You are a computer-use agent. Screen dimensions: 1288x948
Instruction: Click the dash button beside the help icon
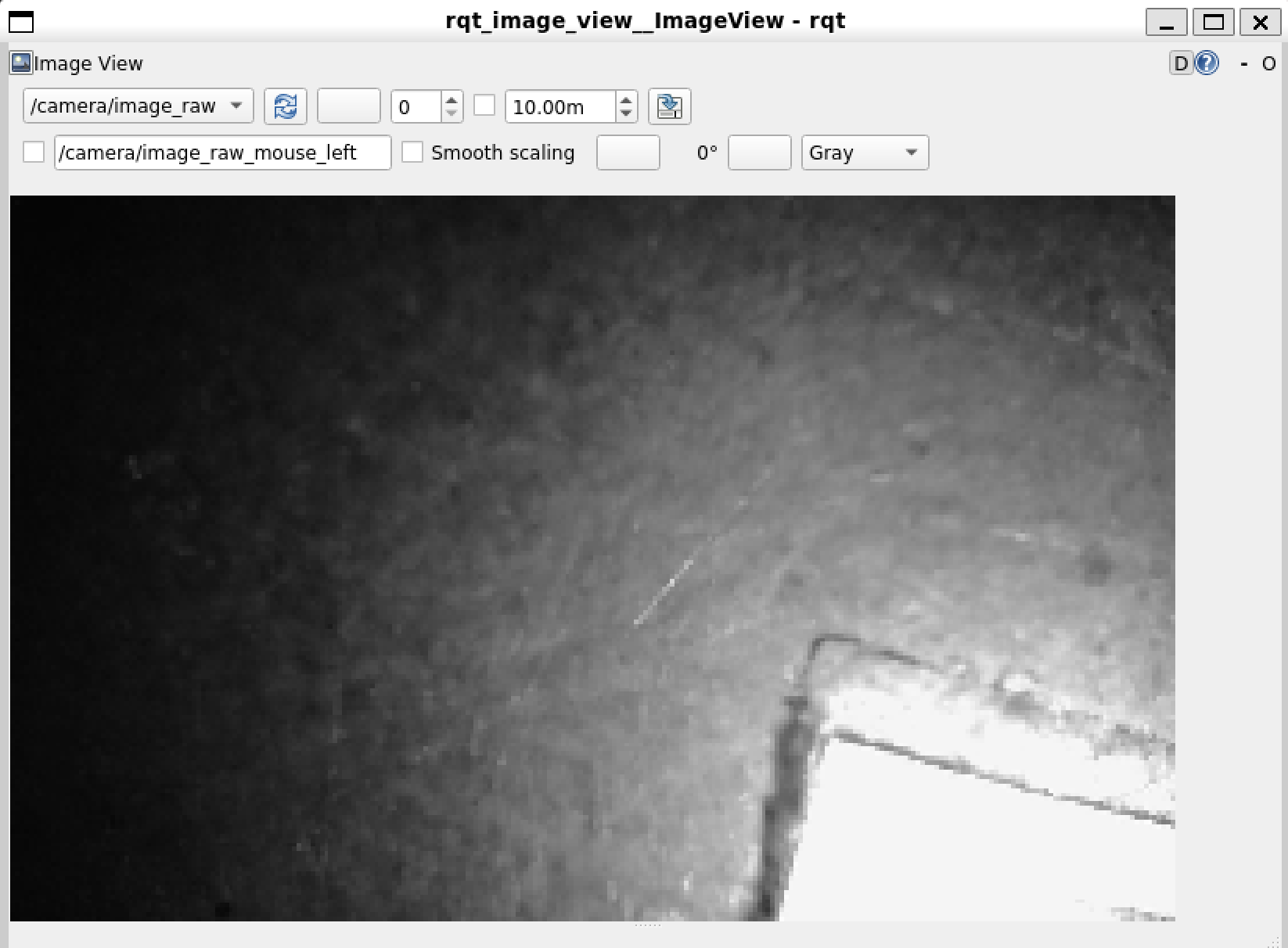tap(1244, 64)
